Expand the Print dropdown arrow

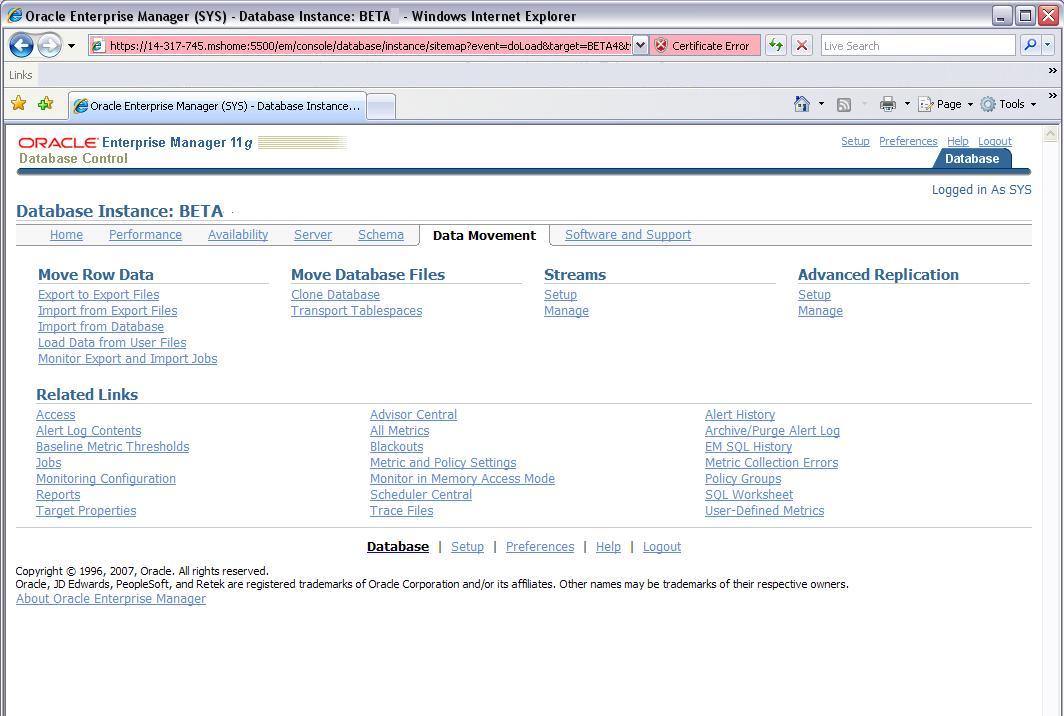click(x=907, y=105)
